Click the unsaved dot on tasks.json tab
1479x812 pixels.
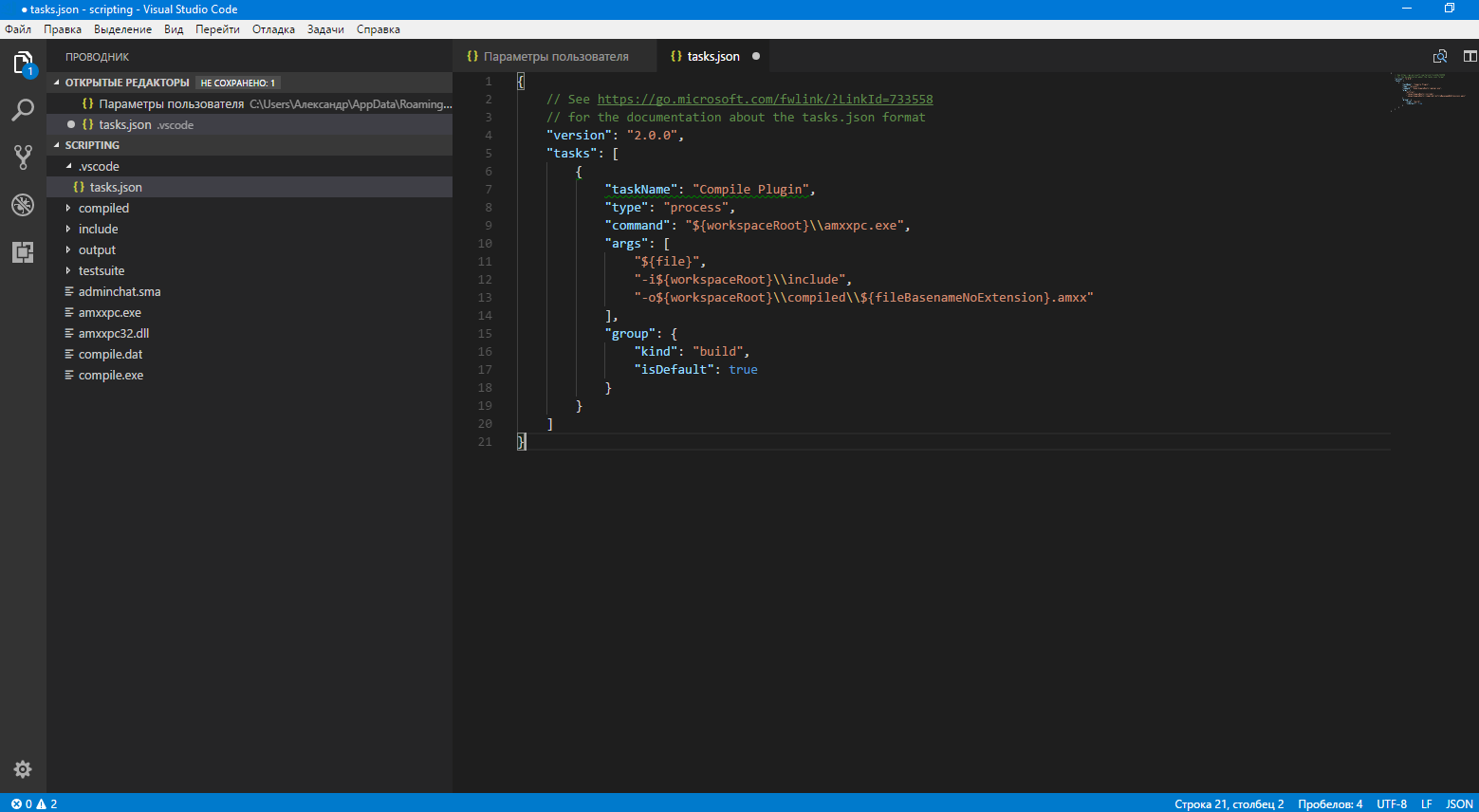click(756, 56)
